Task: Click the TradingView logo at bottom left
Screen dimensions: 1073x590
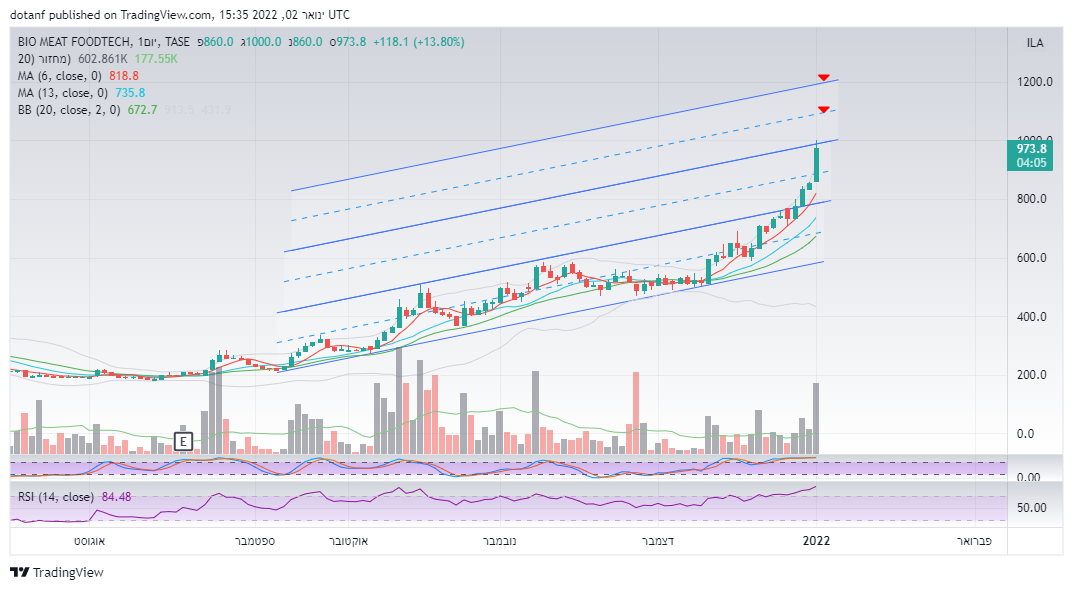Action: pos(57,572)
